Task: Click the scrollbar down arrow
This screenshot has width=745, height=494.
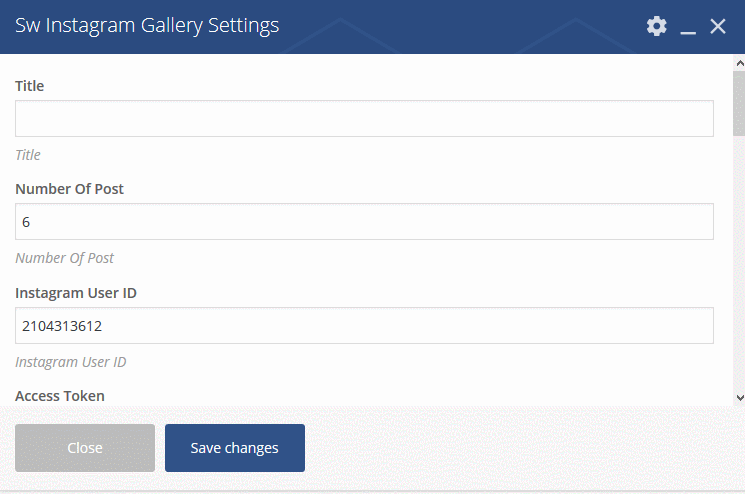Action: coord(739,398)
